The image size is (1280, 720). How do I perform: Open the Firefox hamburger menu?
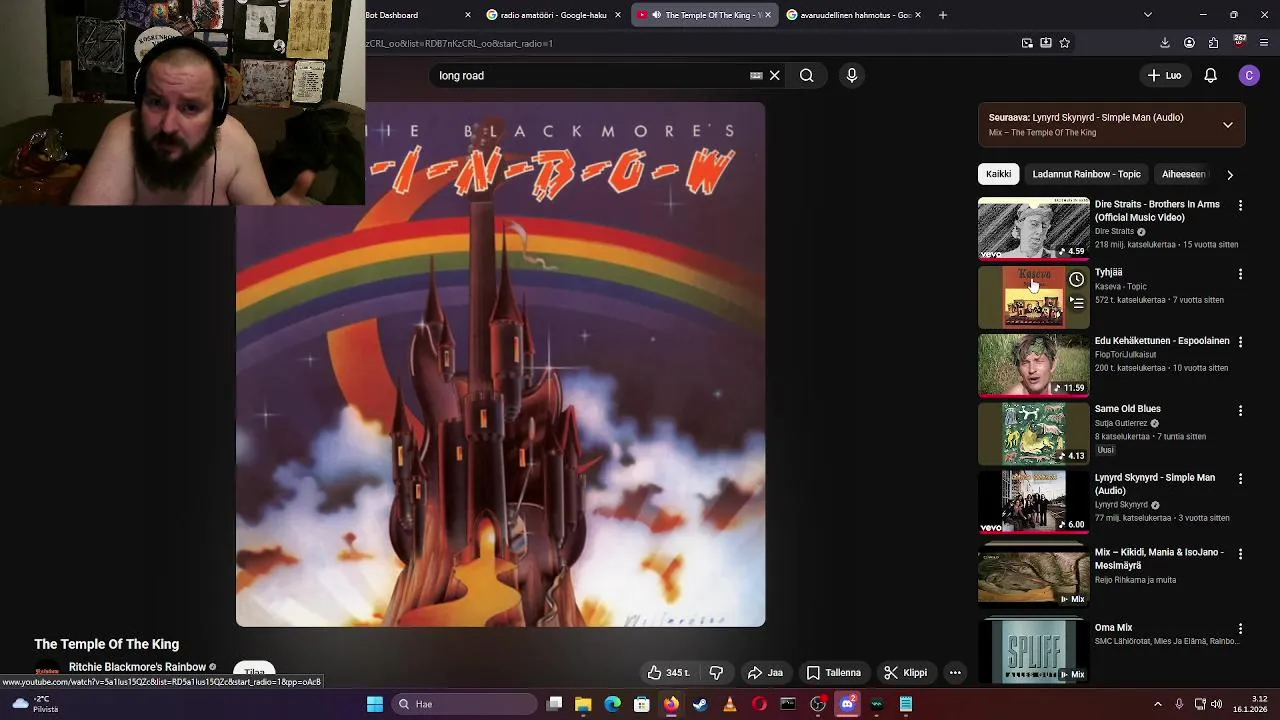1265,43
